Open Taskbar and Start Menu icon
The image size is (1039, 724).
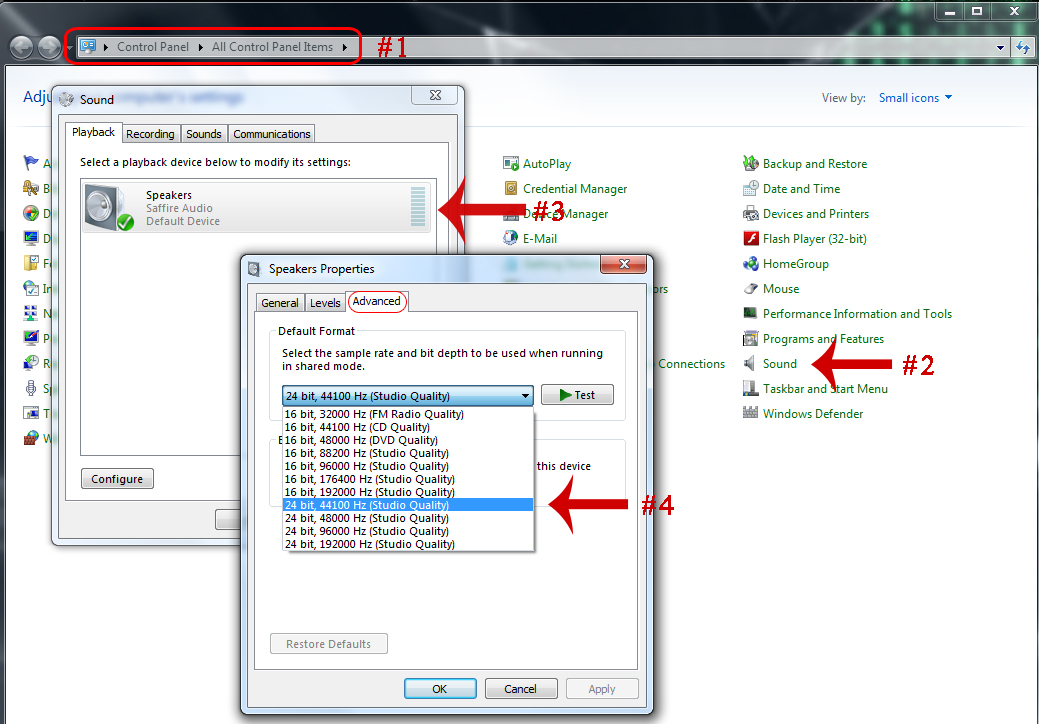pyautogui.click(x=750, y=388)
